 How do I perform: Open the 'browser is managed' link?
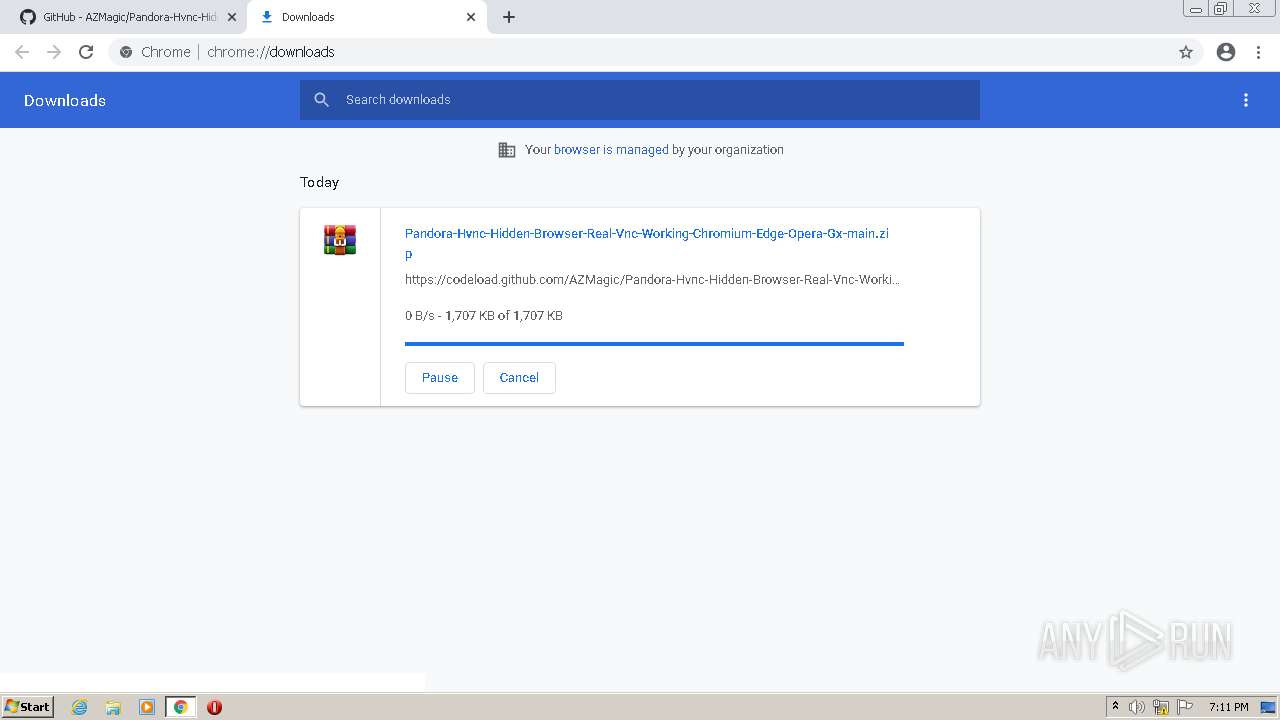611,150
